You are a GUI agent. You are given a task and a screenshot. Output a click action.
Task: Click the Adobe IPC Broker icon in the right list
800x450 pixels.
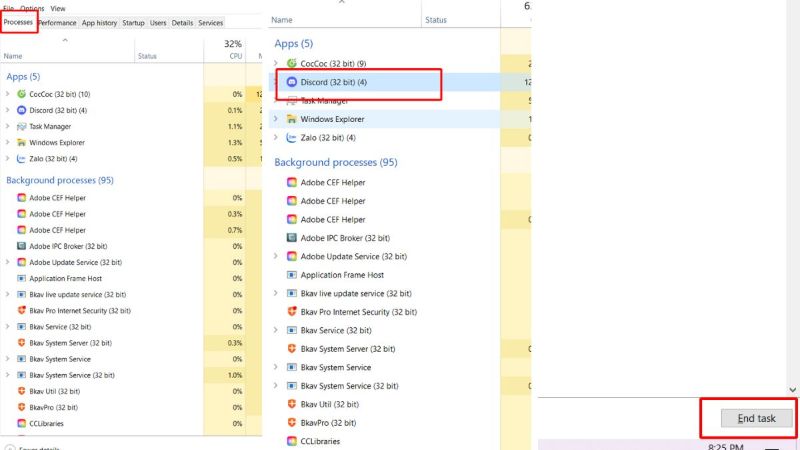292,238
